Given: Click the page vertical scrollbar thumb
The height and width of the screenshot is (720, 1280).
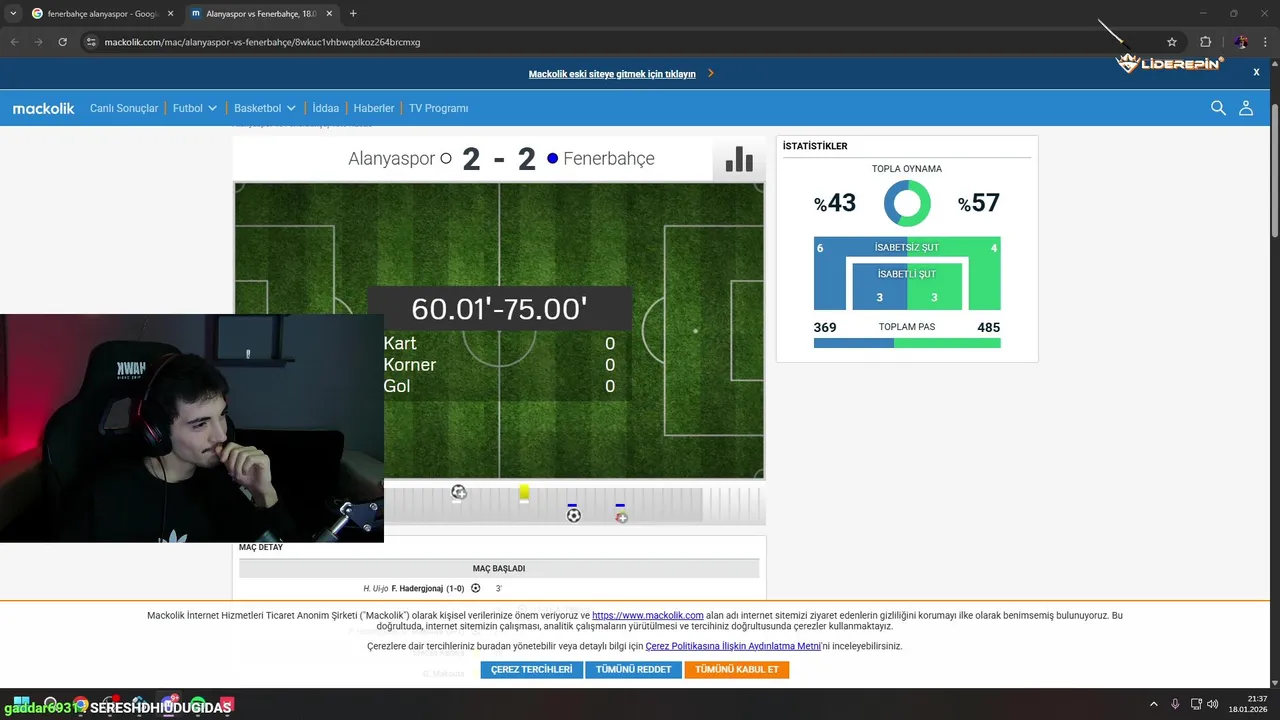Looking at the screenshot, I should click(x=1275, y=170).
